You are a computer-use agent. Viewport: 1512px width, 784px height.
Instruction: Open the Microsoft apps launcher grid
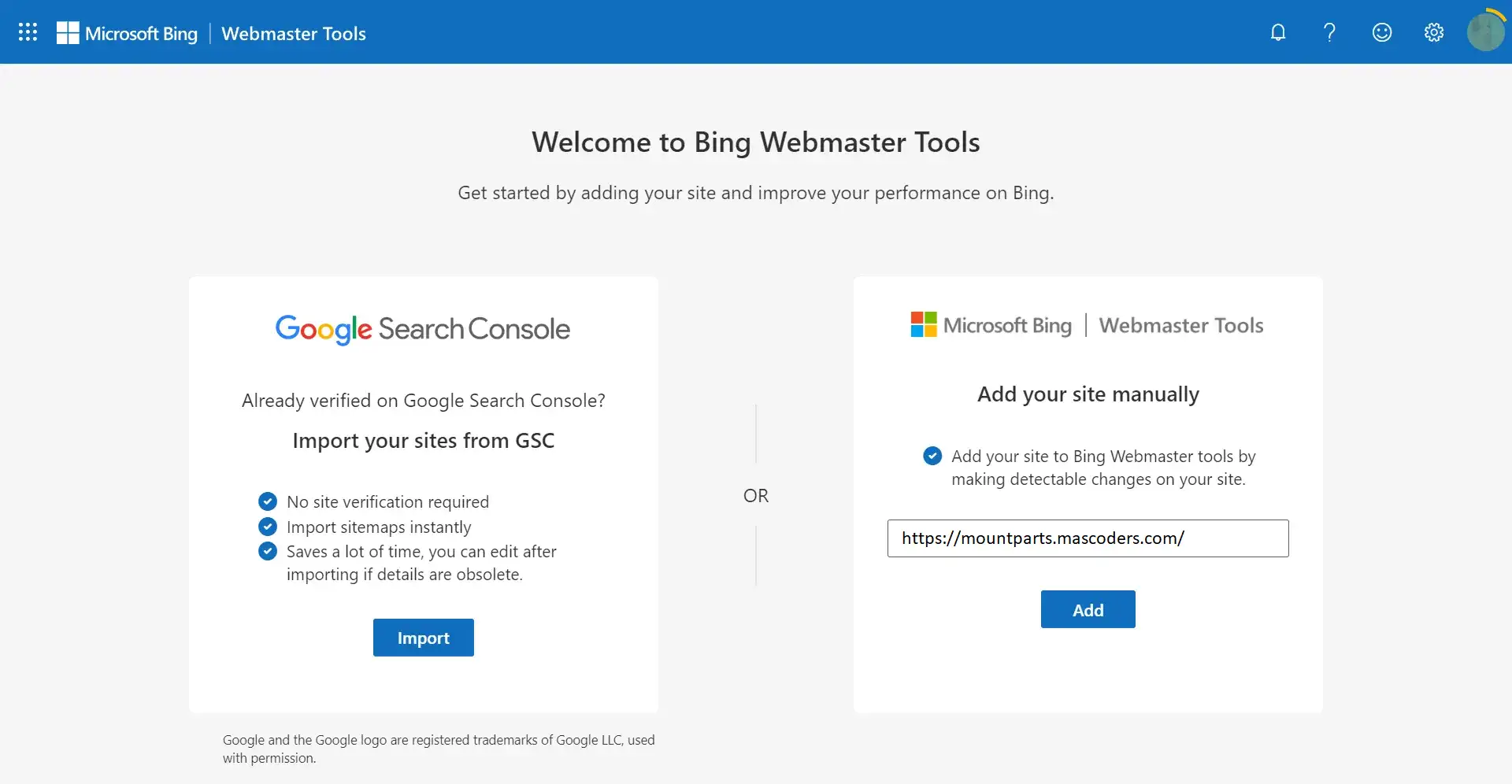28,32
